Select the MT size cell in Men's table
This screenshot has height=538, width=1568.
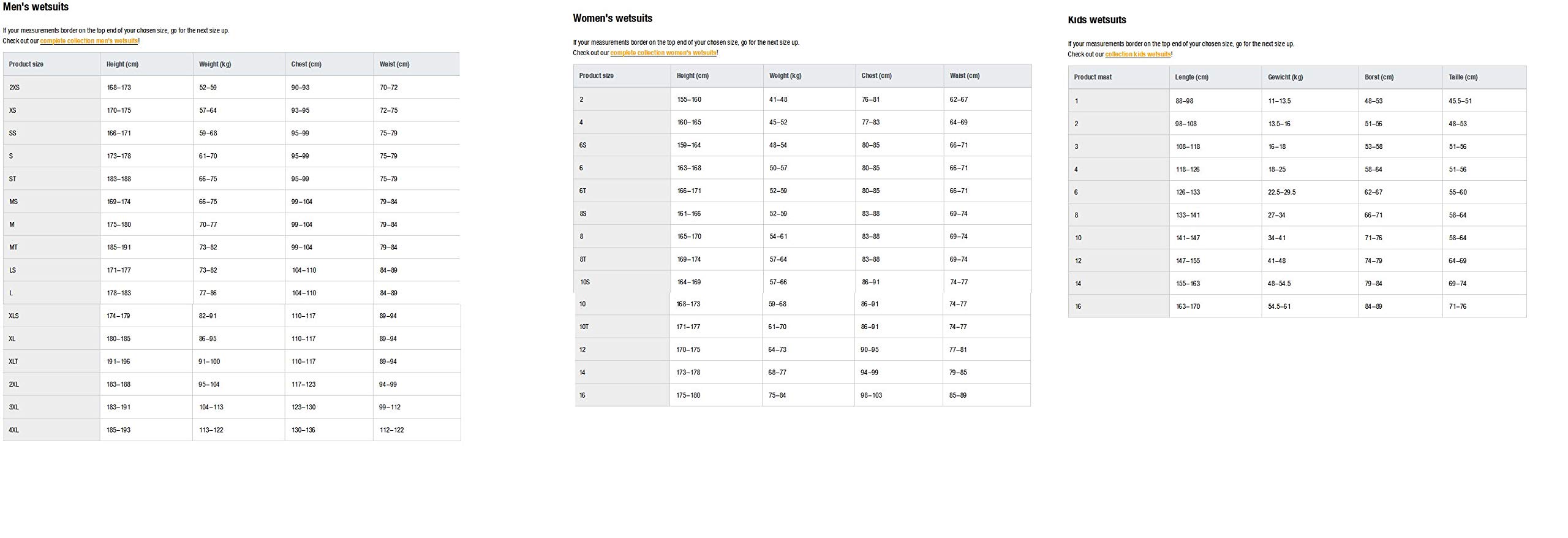pos(51,248)
